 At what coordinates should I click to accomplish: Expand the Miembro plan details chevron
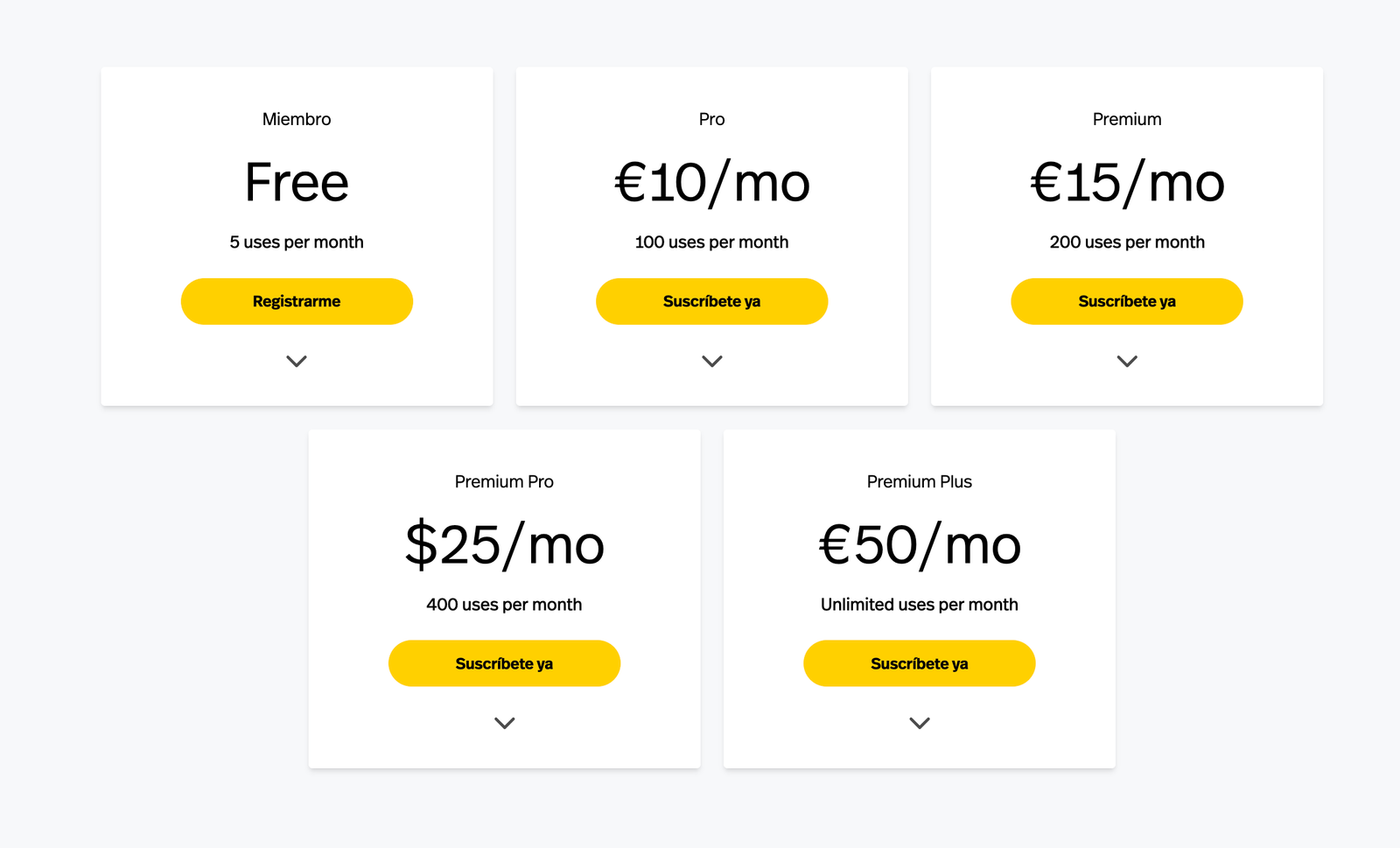pyautogui.click(x=297, y=361)
